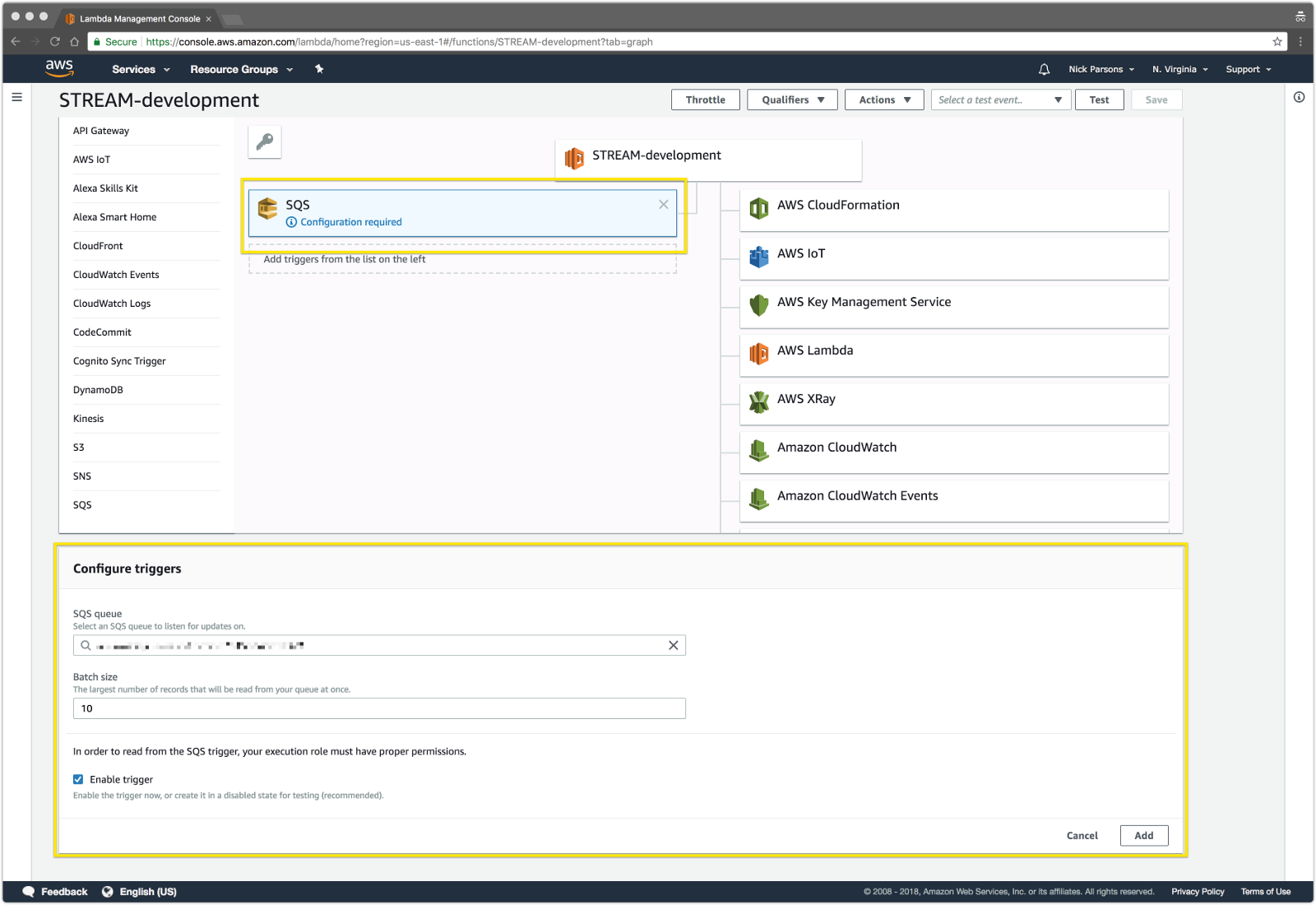Image resolution: width=1316 pixels, height=905 pixels.
Task: Click the browser back arrow
Action: 16,41
